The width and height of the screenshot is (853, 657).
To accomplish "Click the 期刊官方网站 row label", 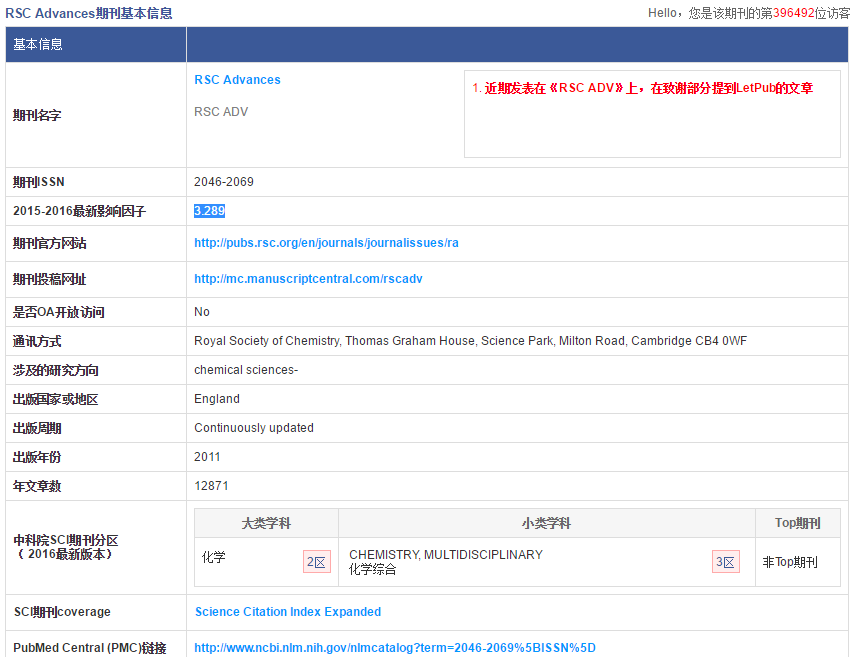I will click(50, 244).
